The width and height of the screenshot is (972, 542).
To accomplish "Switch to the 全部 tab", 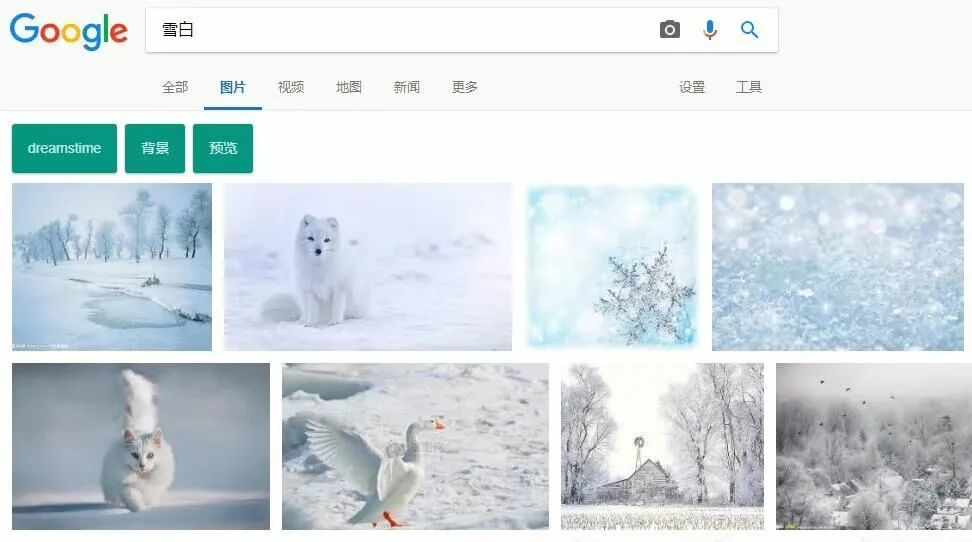I will (x=175, y=87).
